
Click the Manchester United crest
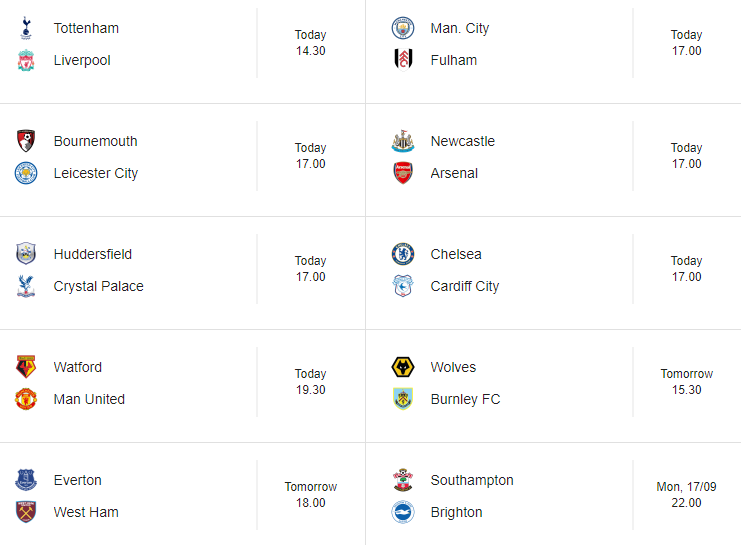click(x=26, y=399)
